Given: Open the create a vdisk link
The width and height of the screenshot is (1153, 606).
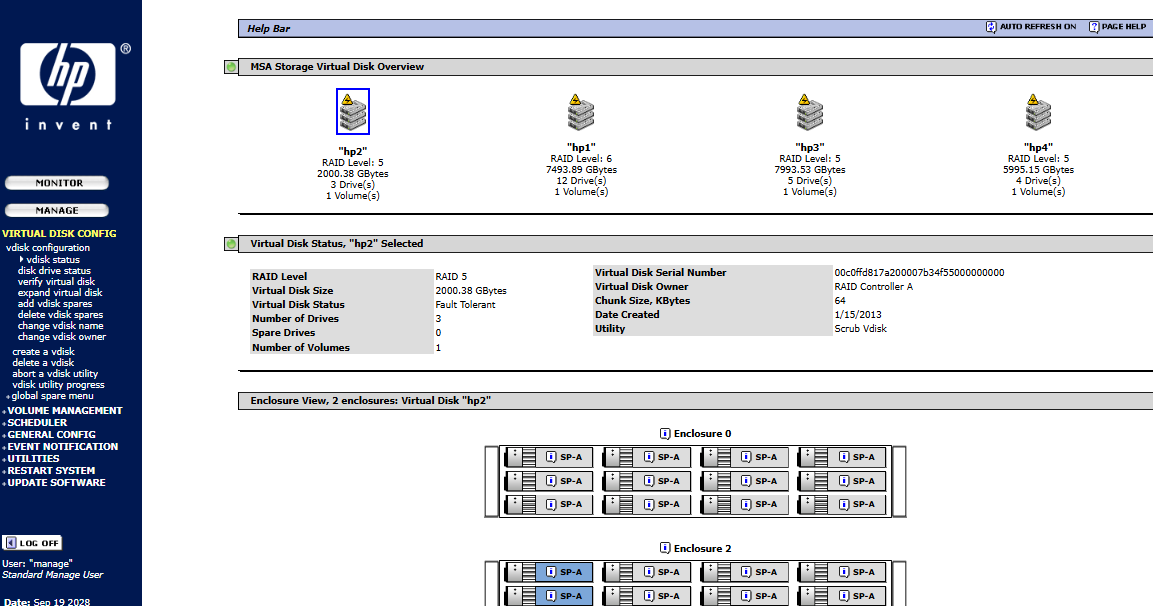Looking at the screenshot, I should click(x=43, y=352).
